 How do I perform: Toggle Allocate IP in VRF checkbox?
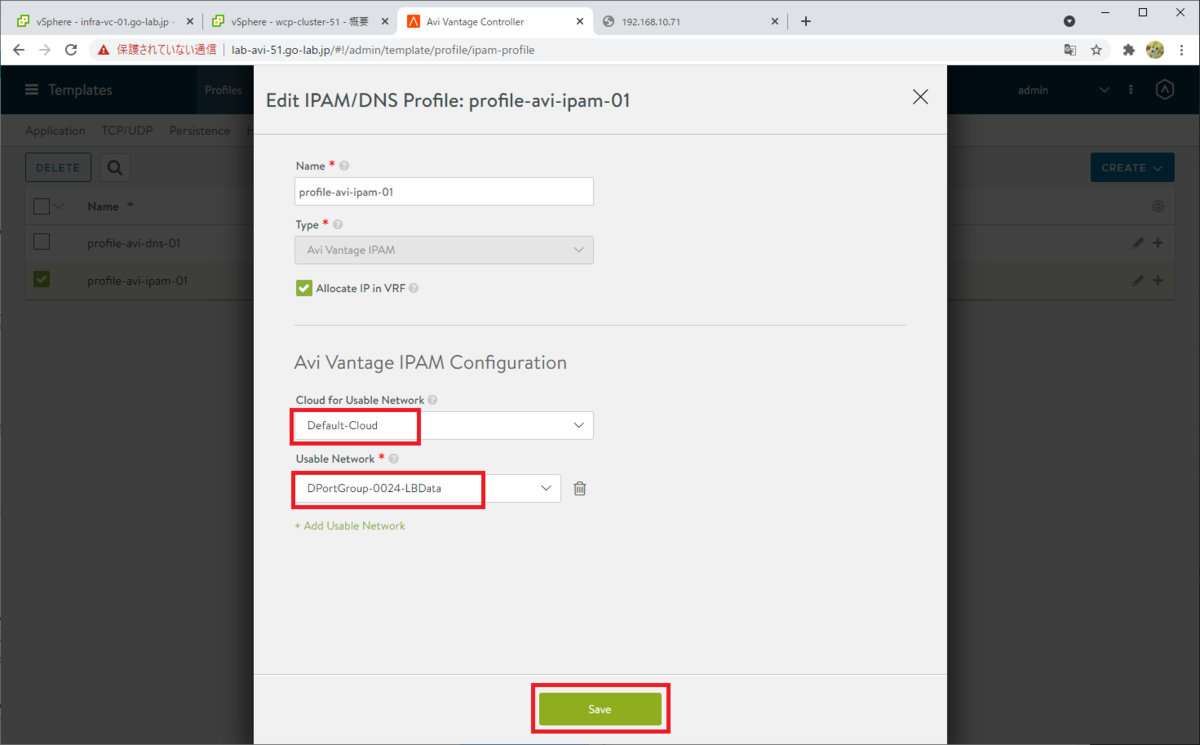click(x=304, y=288)
